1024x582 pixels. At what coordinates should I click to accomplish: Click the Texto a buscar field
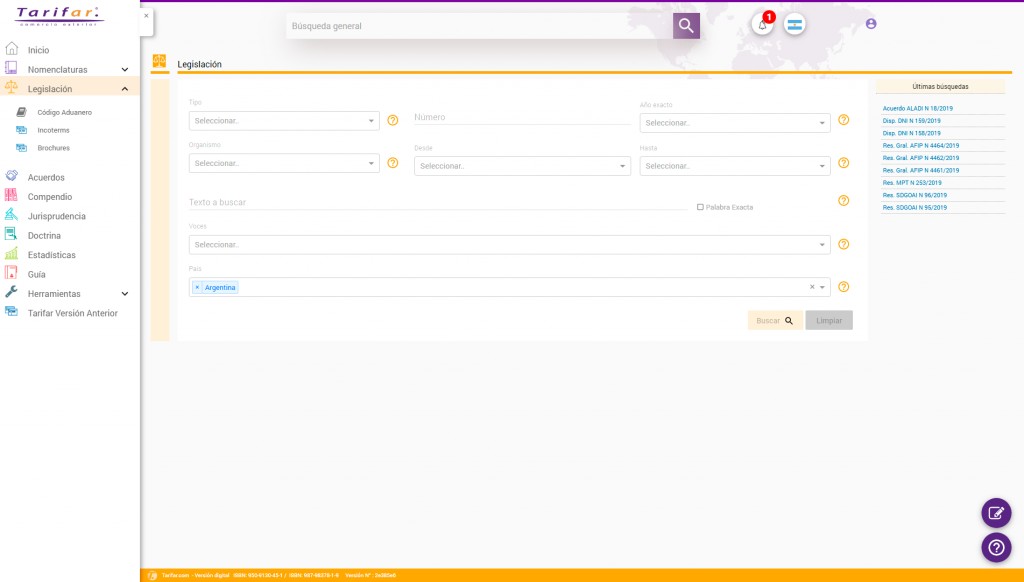click(x=438, y=202)
